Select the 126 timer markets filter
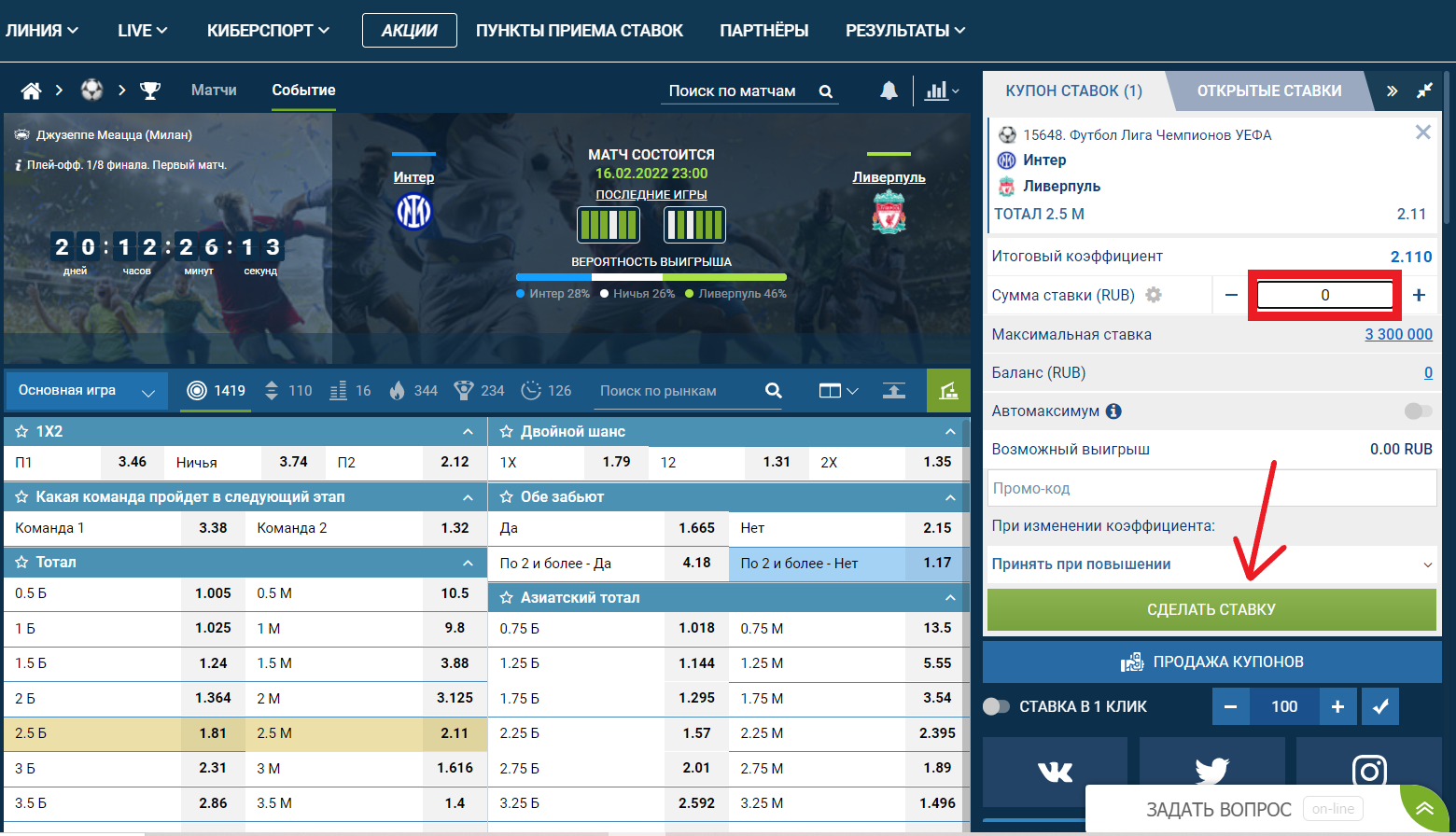 tap(546, 391)
